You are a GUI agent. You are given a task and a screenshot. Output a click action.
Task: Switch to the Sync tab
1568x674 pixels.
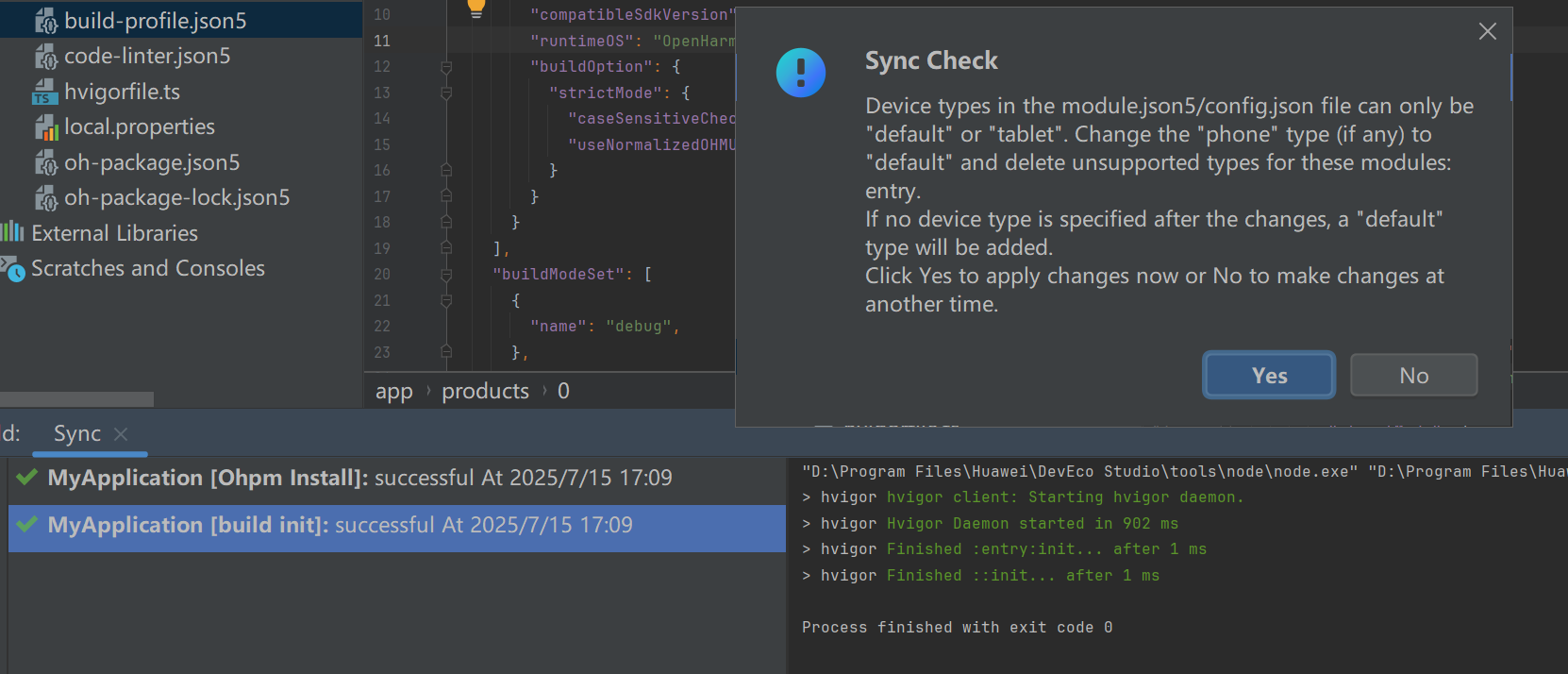pyautogui.click(x=77, y=434)
